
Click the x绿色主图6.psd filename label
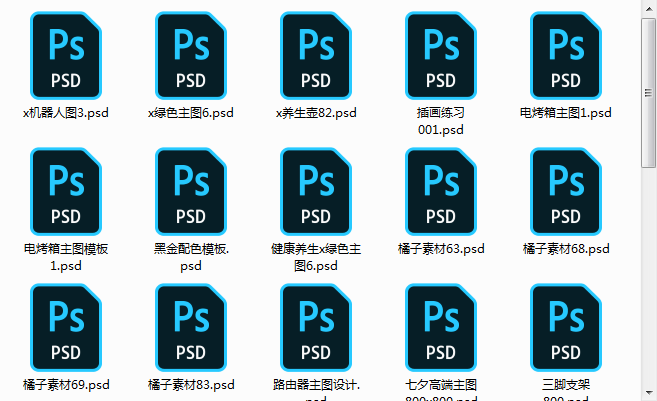[x=191, y=113]
